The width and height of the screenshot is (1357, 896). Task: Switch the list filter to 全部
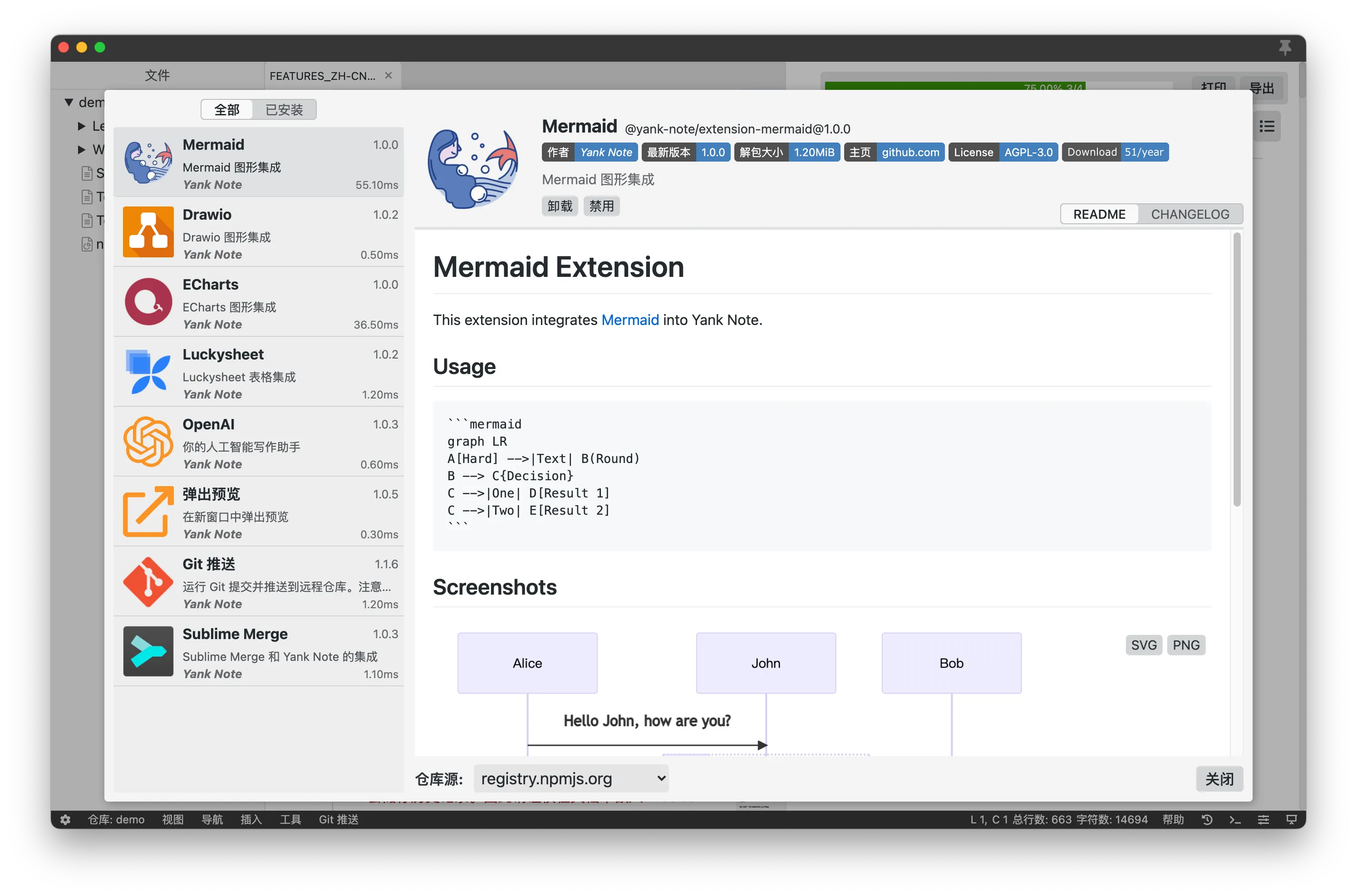point(227,110)
